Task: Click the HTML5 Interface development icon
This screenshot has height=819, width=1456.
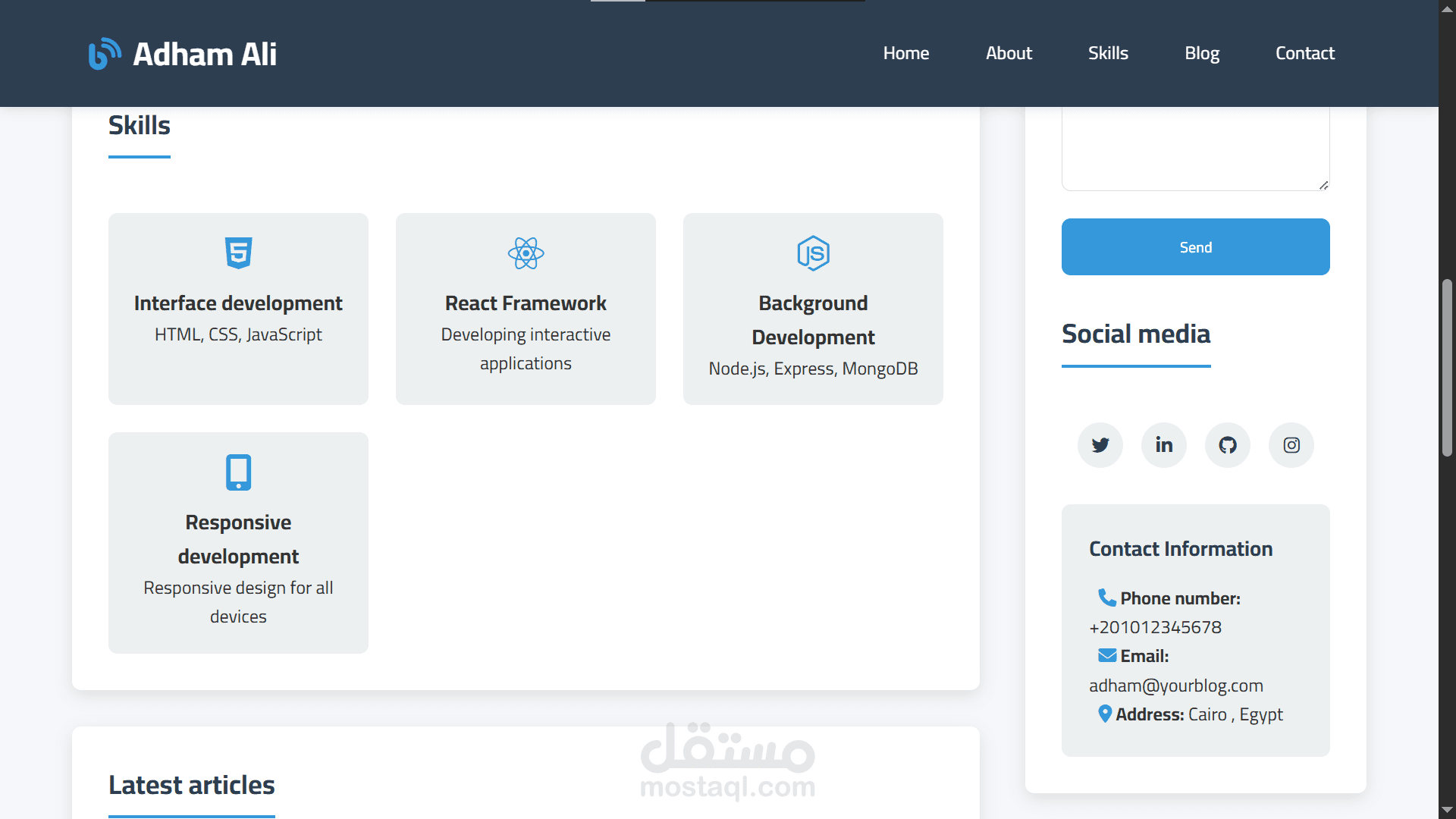Action: (238, 253)
